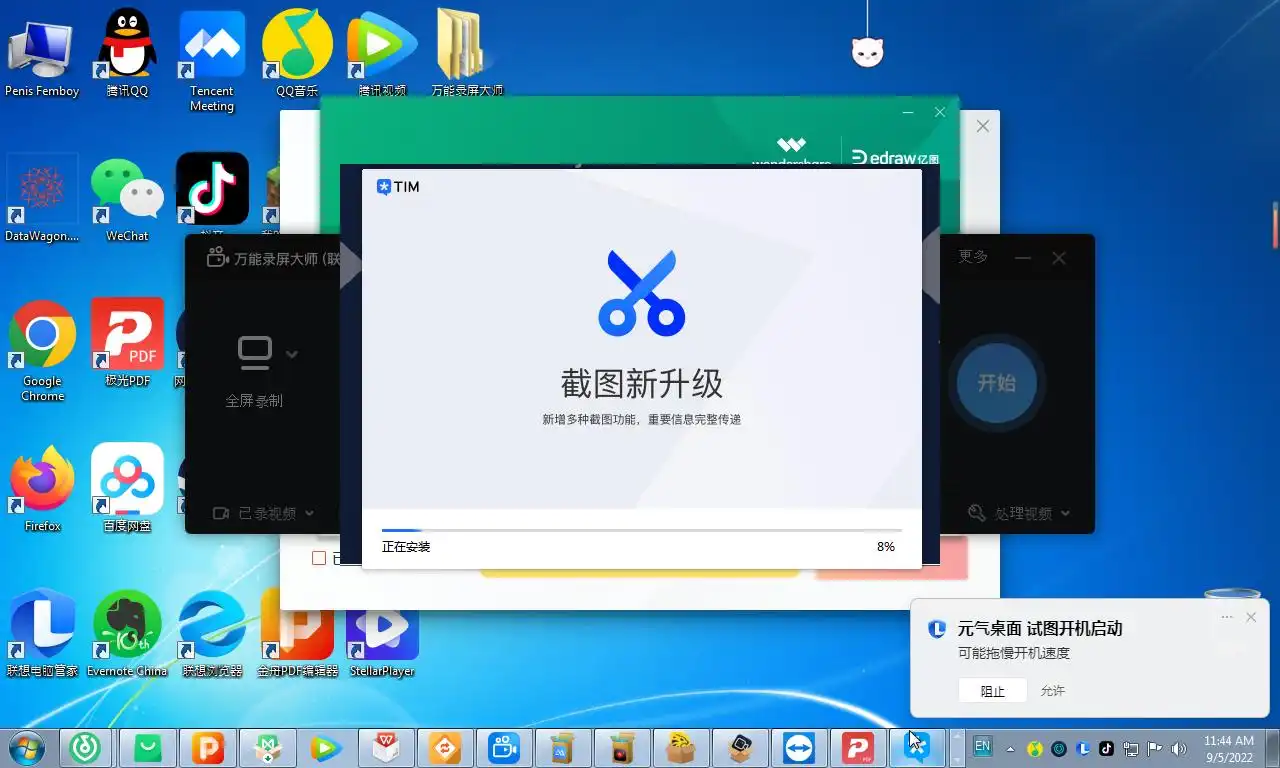Click 阻止 in 元气桌面 notification
1280x768 pixels.
(x=992, y=691)
